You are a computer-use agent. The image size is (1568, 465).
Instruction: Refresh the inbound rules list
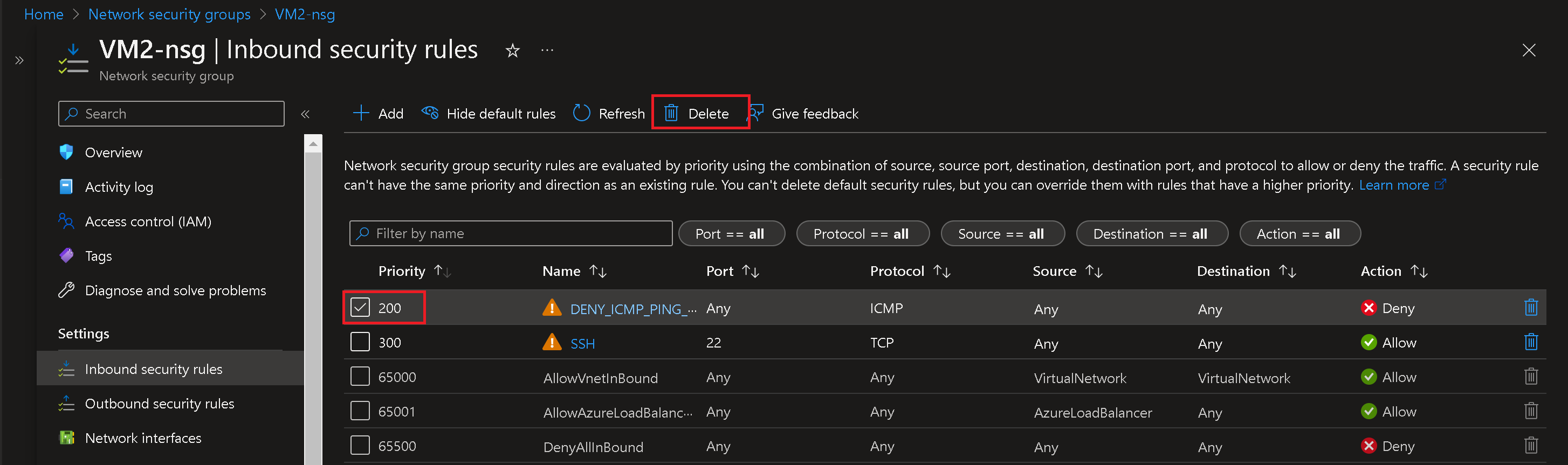tap(609, 113)
